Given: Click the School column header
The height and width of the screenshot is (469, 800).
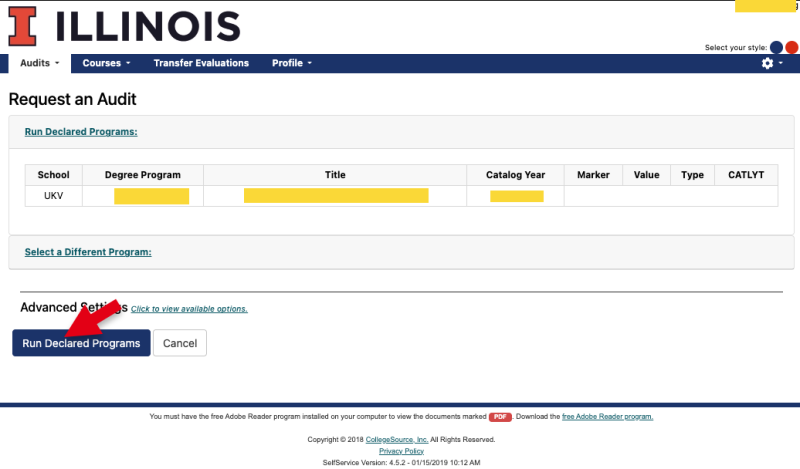Looking at the screenshot, I should click(x=54, y=175).
